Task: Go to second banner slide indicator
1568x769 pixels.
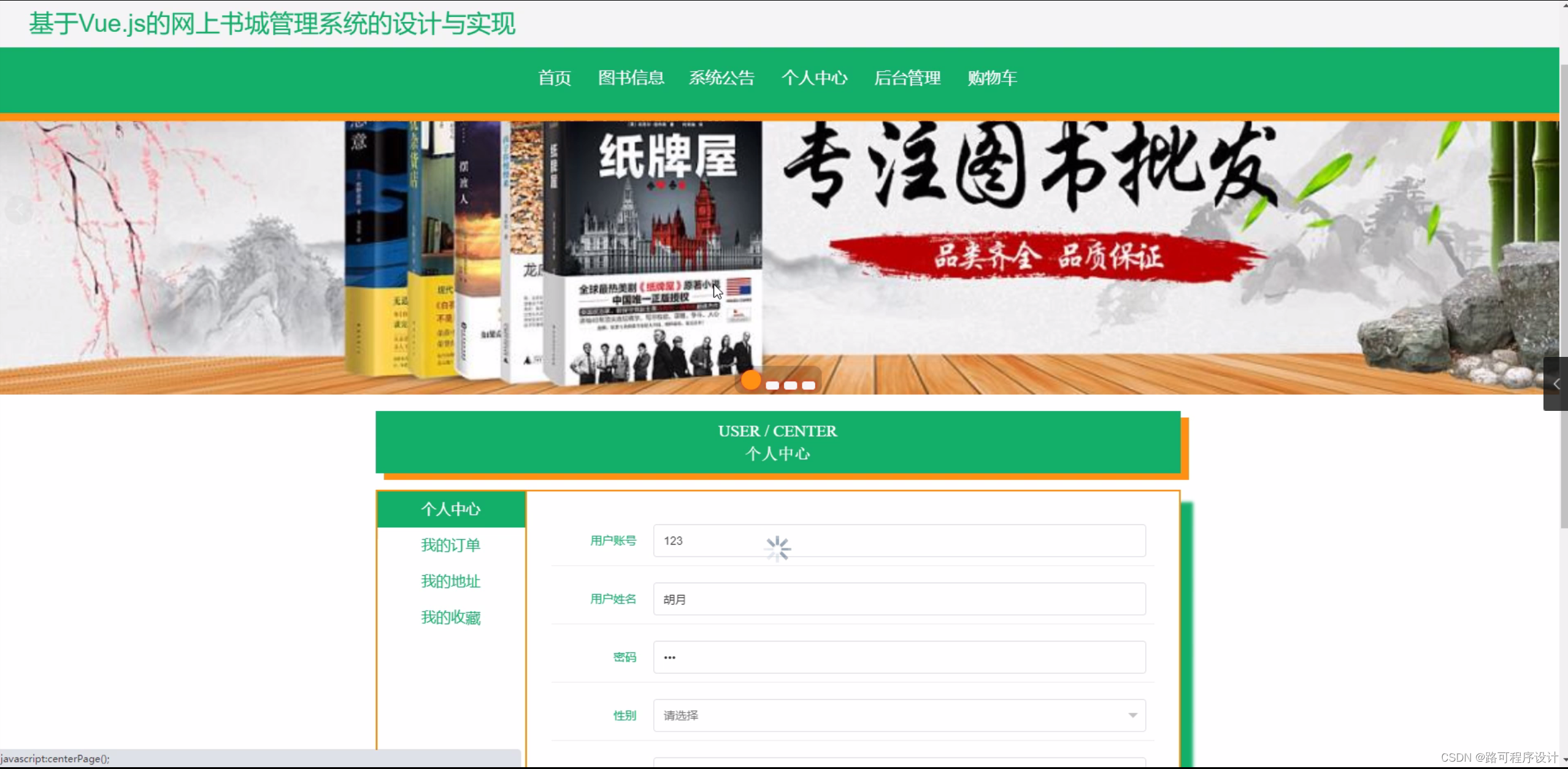Action: coord(772,386)
